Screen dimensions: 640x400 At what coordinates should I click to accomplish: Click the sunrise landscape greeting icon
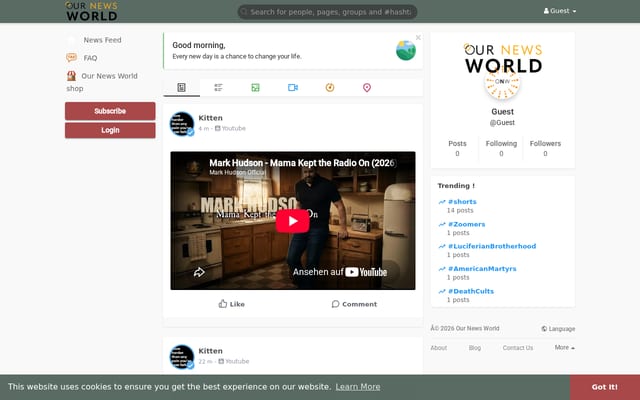point(406,51)
